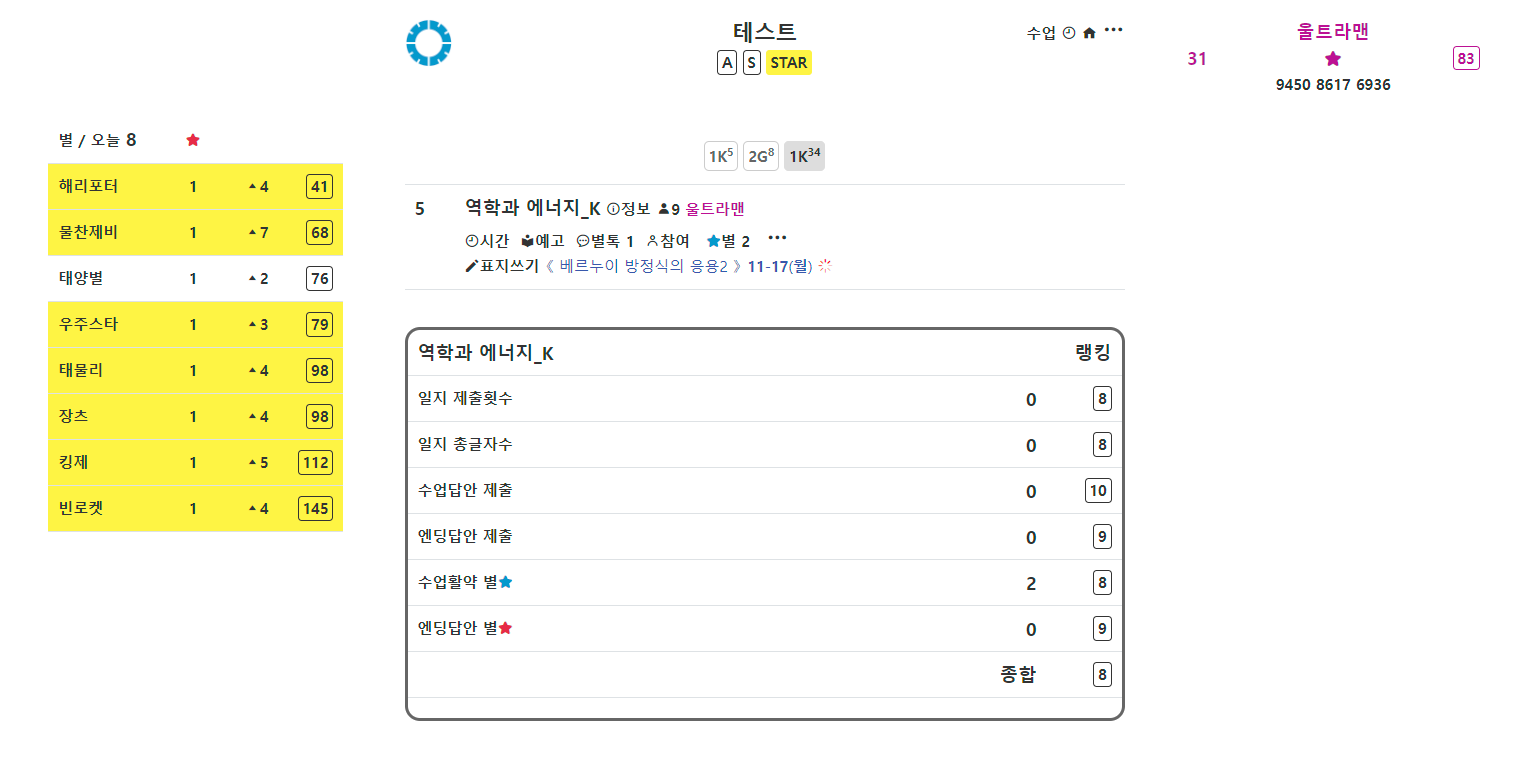The height and width of the screenshot is (782, 1529).
Task: Switch to the 1K5 class tab
Action: pyautogui.click(x=721, y=156)
